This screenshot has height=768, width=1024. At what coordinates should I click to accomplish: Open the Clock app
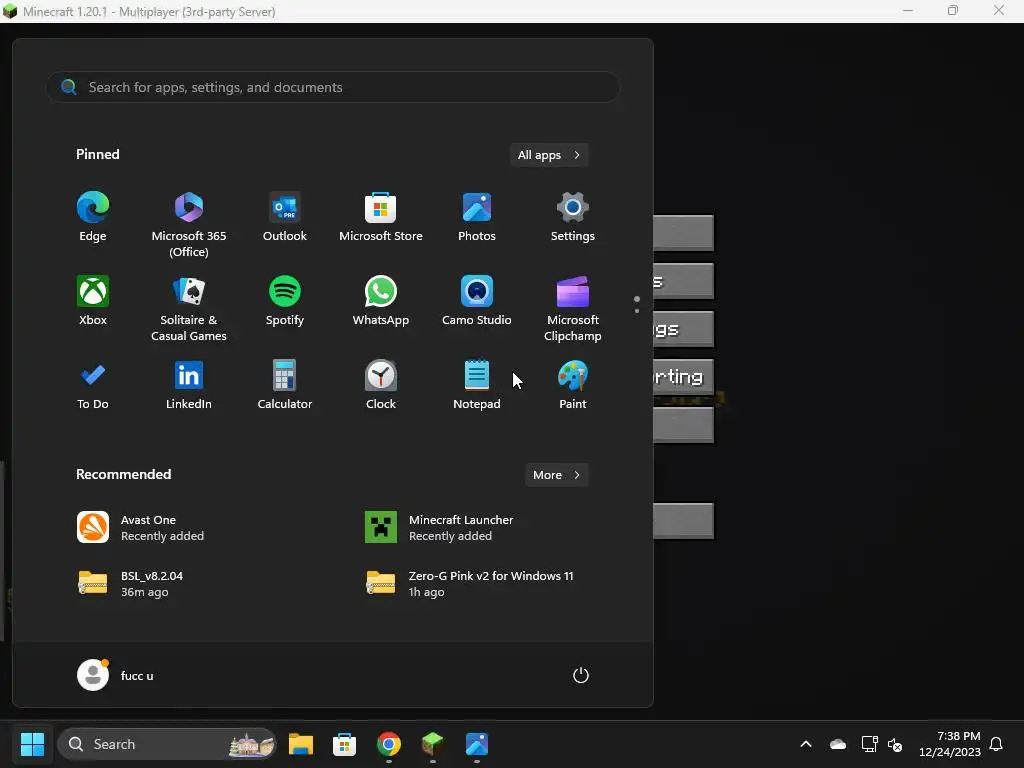pyautogui.click(x=381, y=385)
